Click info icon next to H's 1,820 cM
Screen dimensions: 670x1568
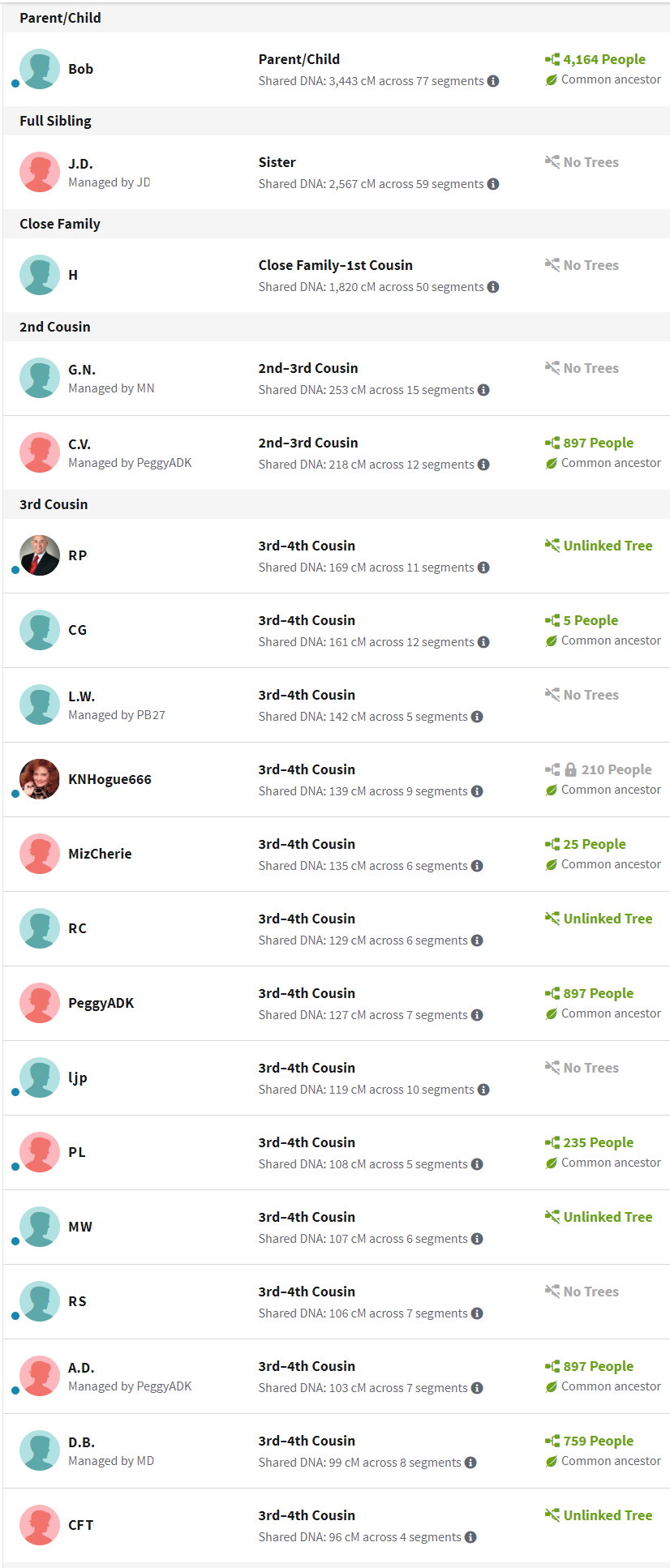pyautogui.click(x=493, y=287)
